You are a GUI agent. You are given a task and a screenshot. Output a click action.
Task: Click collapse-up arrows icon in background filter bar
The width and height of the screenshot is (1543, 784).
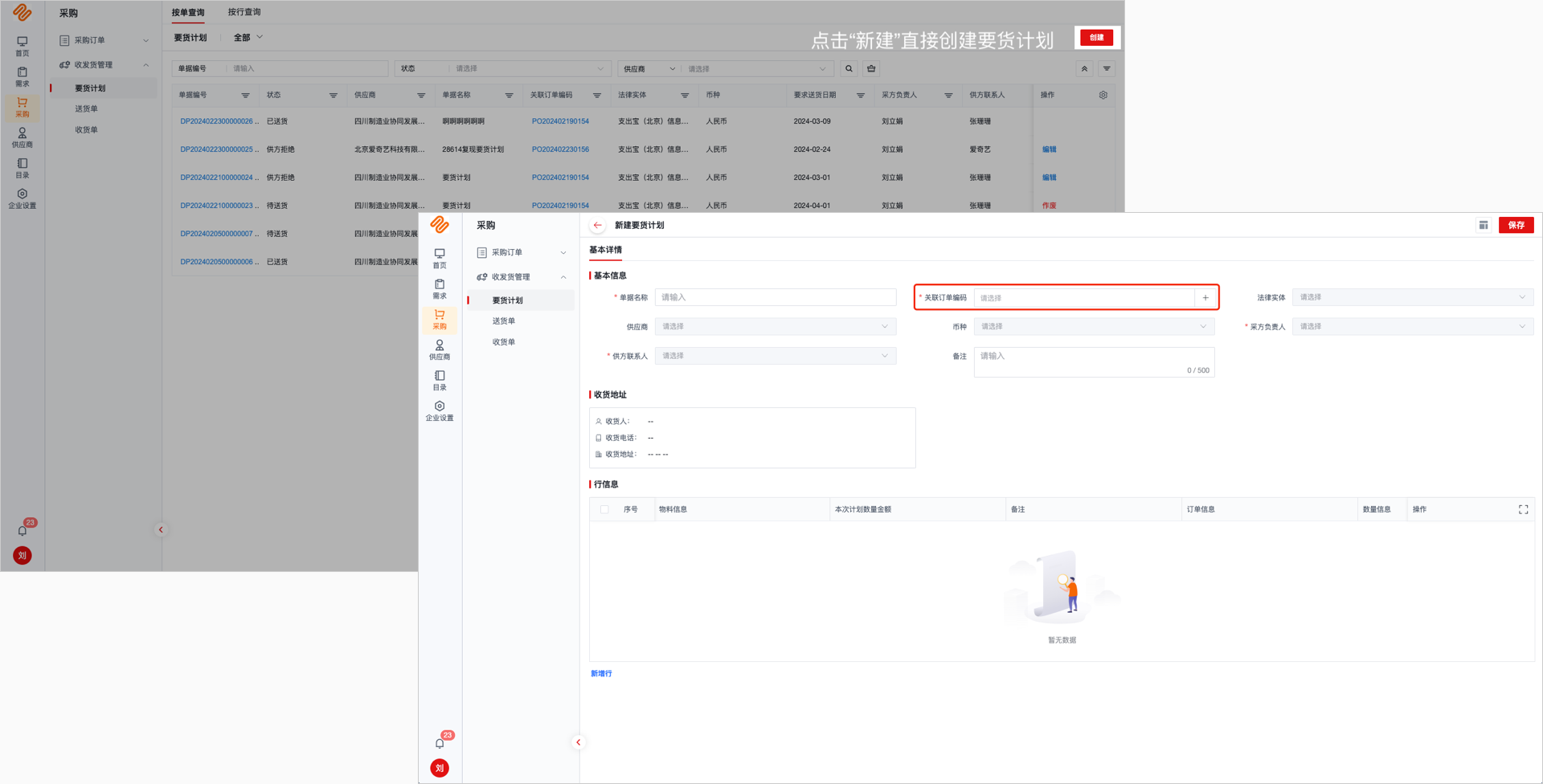click(x=1084, y=68)
